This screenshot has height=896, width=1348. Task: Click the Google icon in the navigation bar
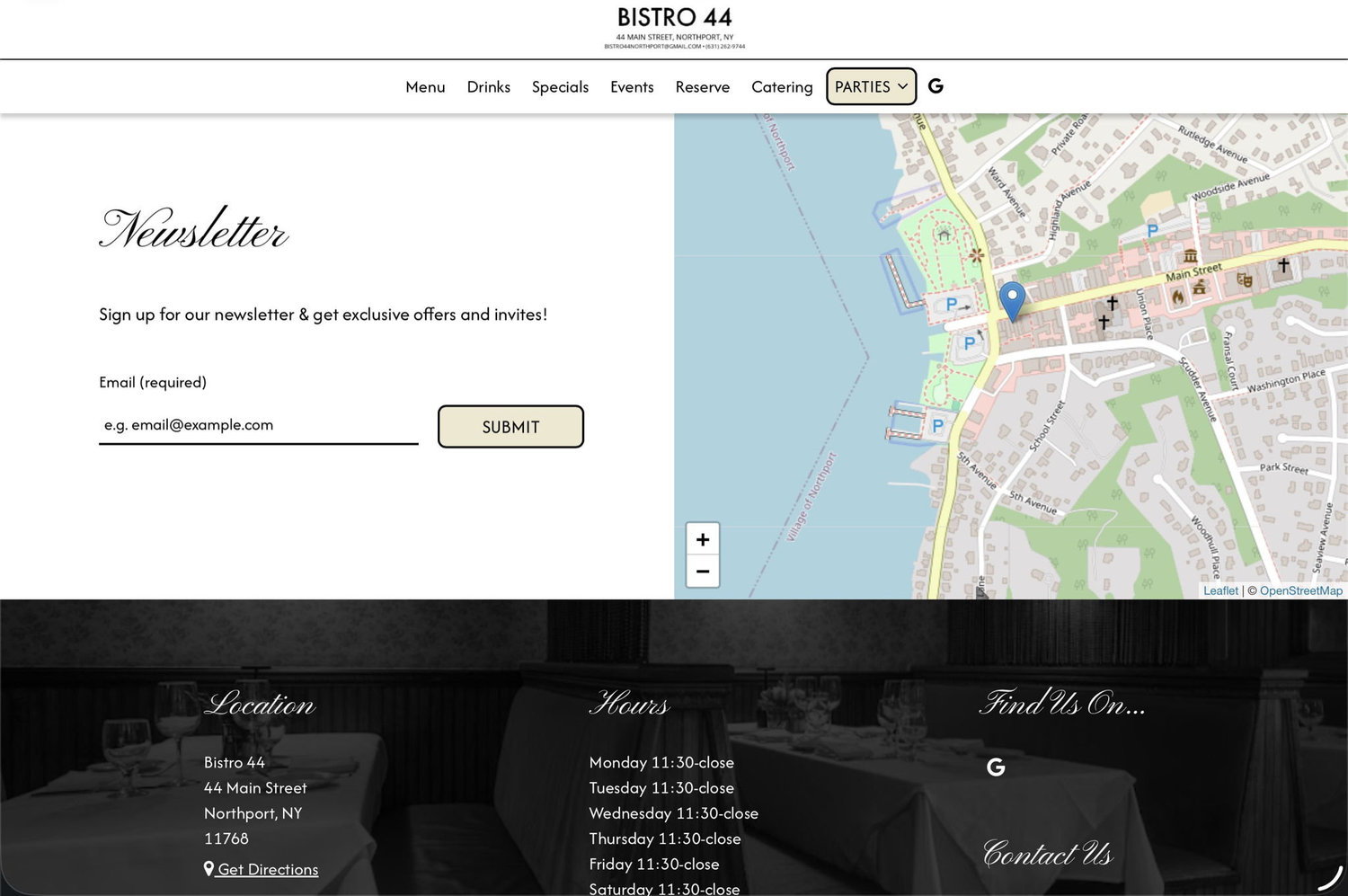936,86
